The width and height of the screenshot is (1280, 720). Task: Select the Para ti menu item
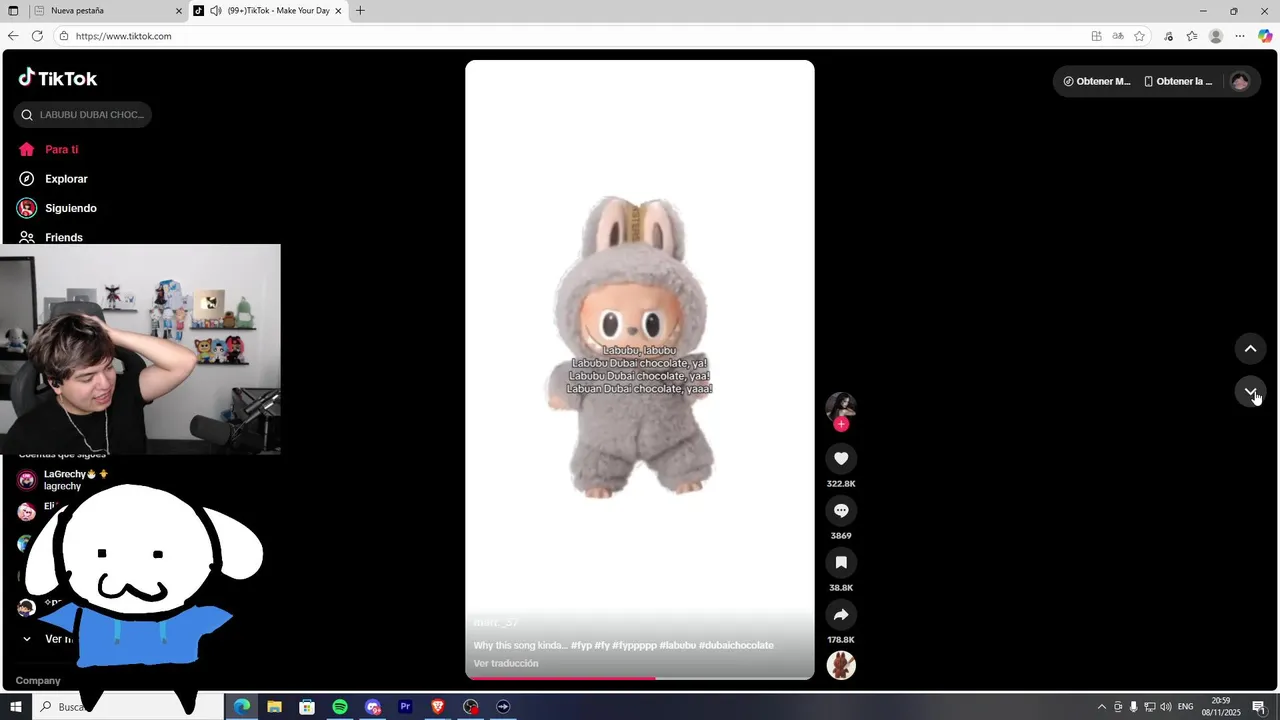tap(61, 149)
